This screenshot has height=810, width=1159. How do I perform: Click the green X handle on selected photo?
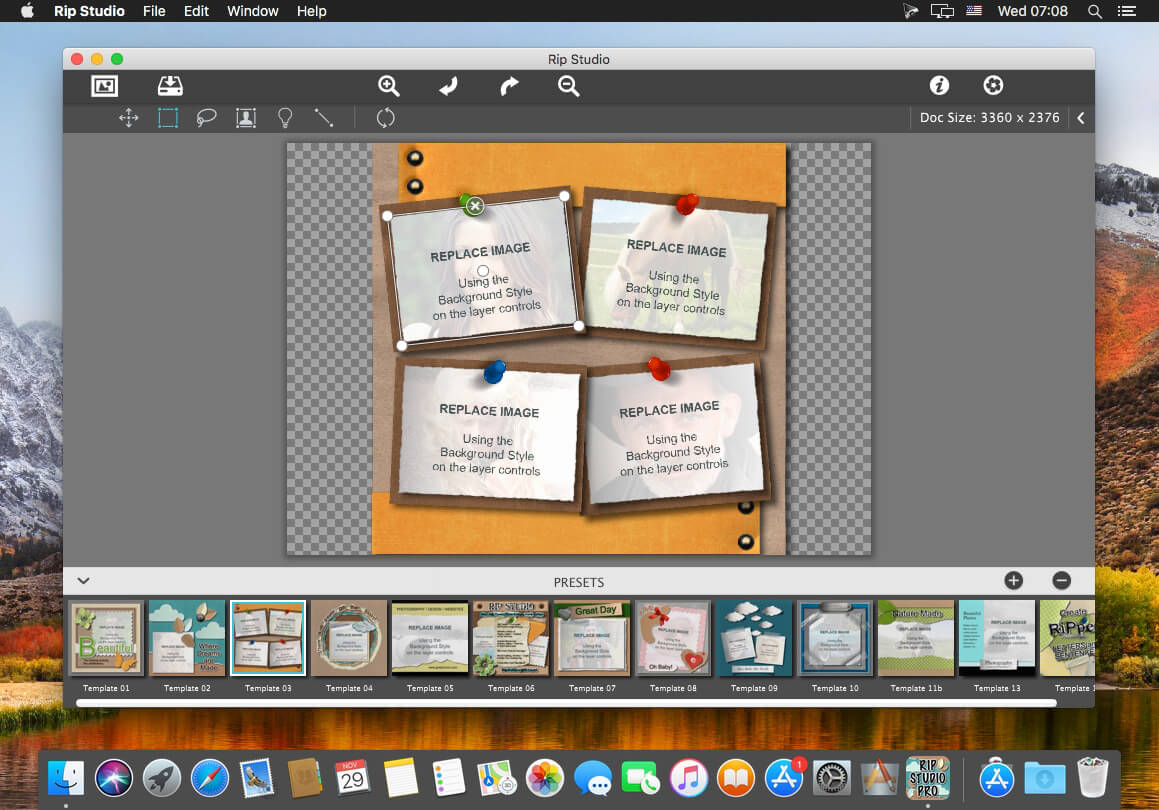coord(475,206)
